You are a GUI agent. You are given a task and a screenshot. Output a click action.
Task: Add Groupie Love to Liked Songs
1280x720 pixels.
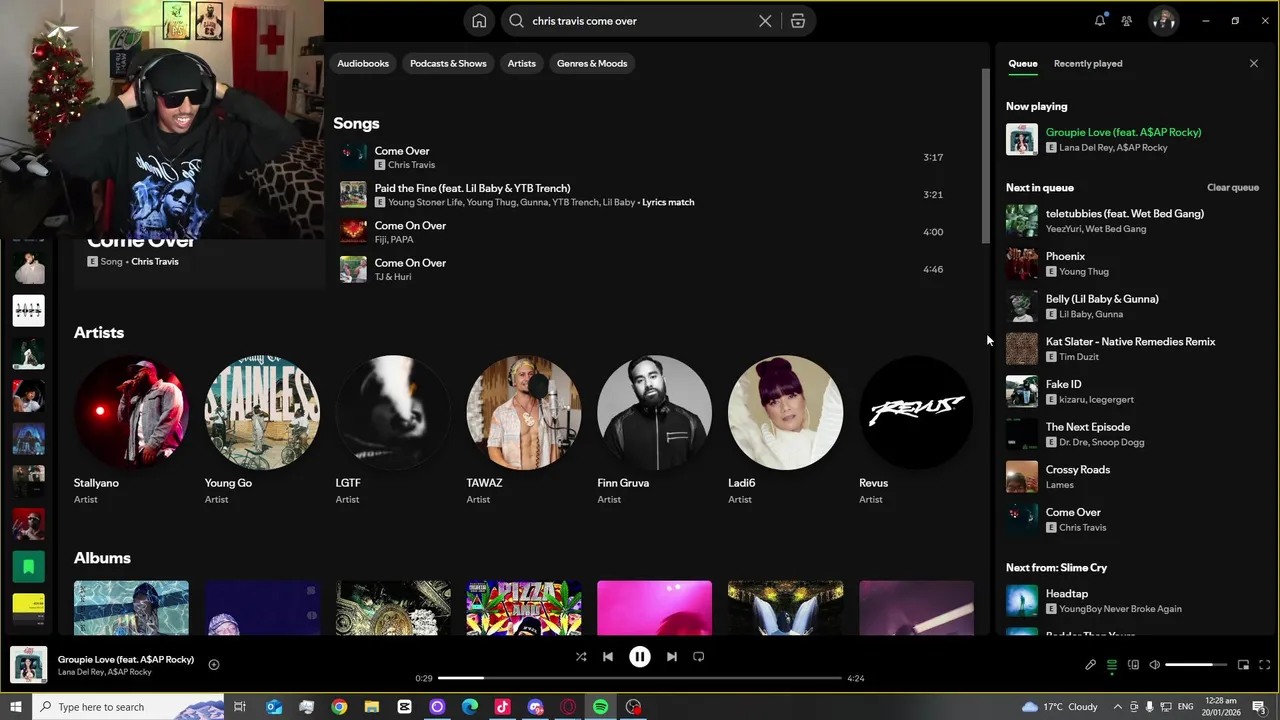(x=214, y=665)
